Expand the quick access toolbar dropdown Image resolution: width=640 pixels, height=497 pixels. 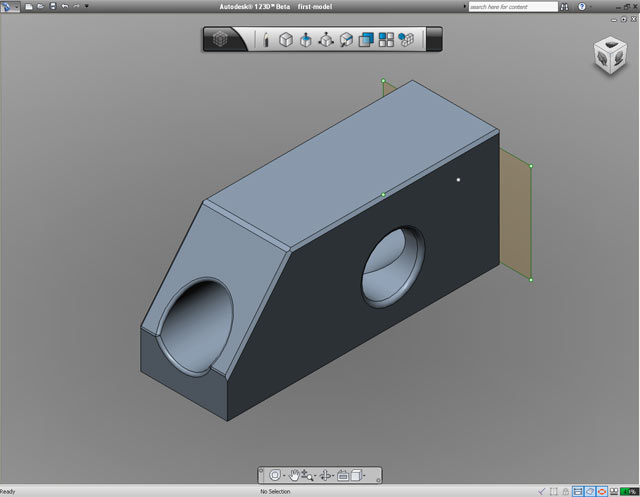point(87,7)
